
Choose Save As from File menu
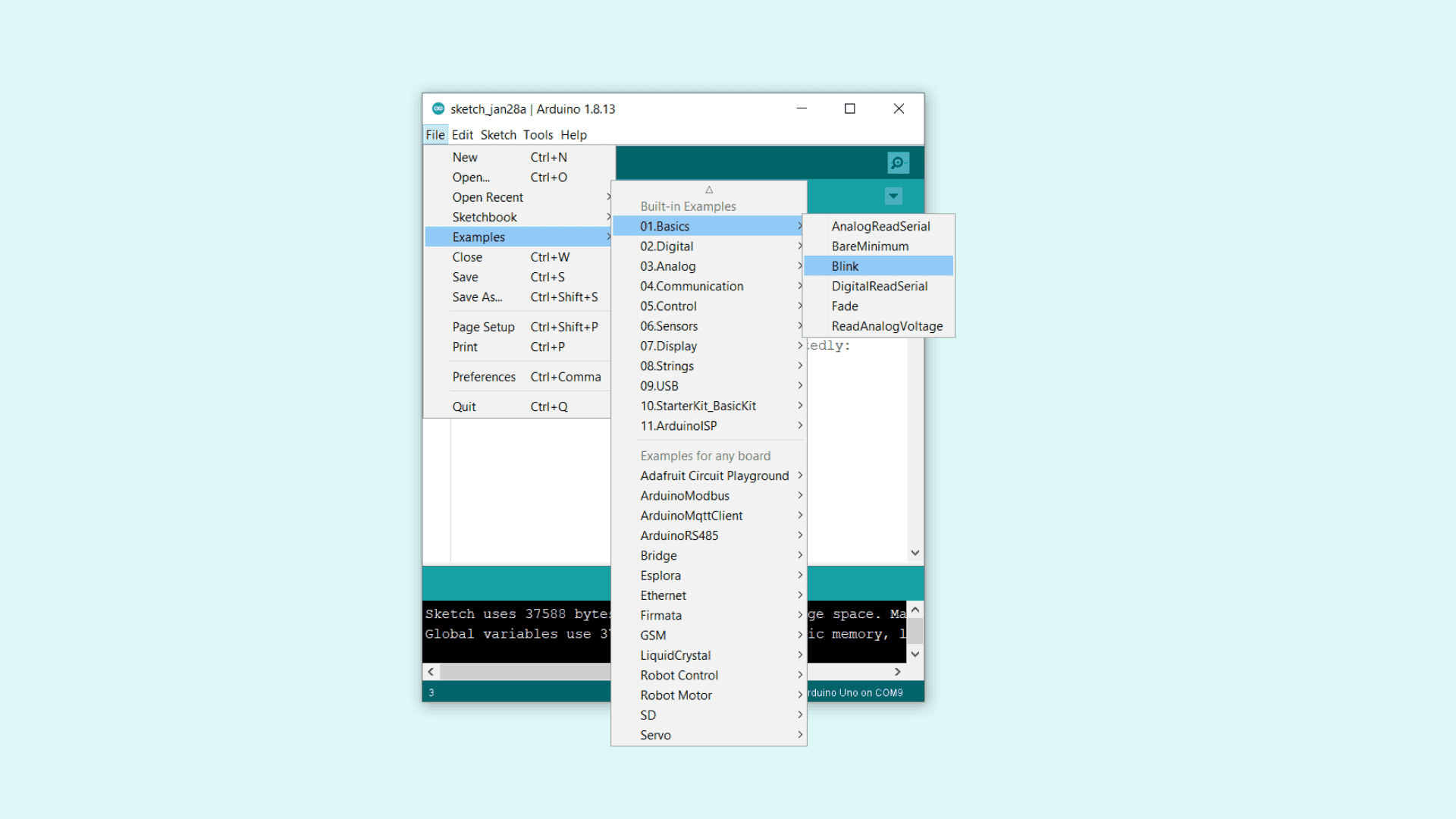coord(477,297)
